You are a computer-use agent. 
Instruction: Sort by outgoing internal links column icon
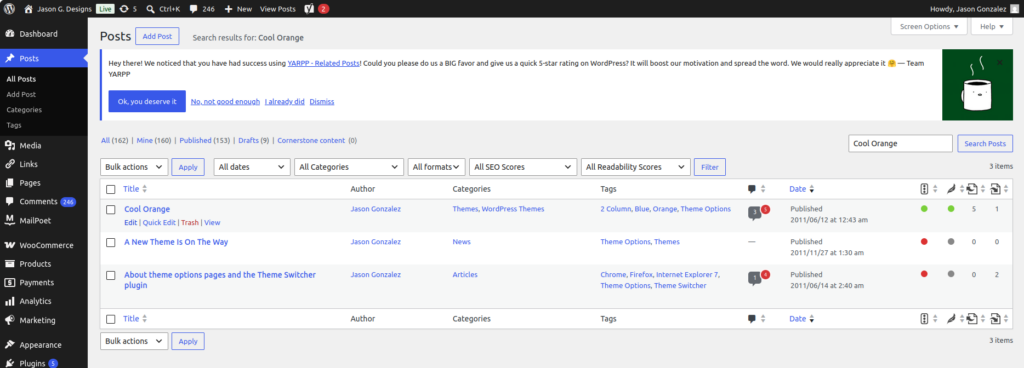point(972,189)
